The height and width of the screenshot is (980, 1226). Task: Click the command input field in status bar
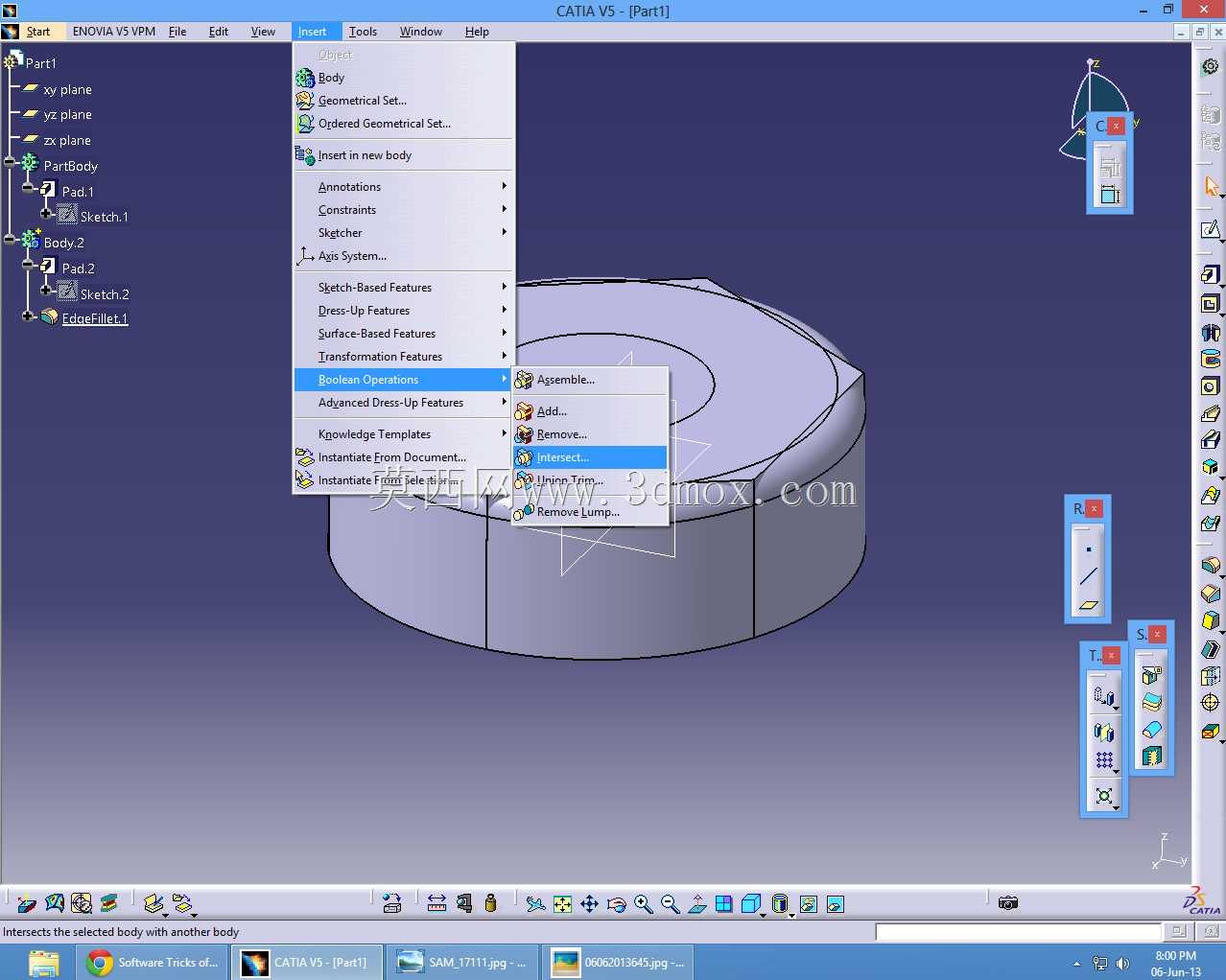[1018, 931]
